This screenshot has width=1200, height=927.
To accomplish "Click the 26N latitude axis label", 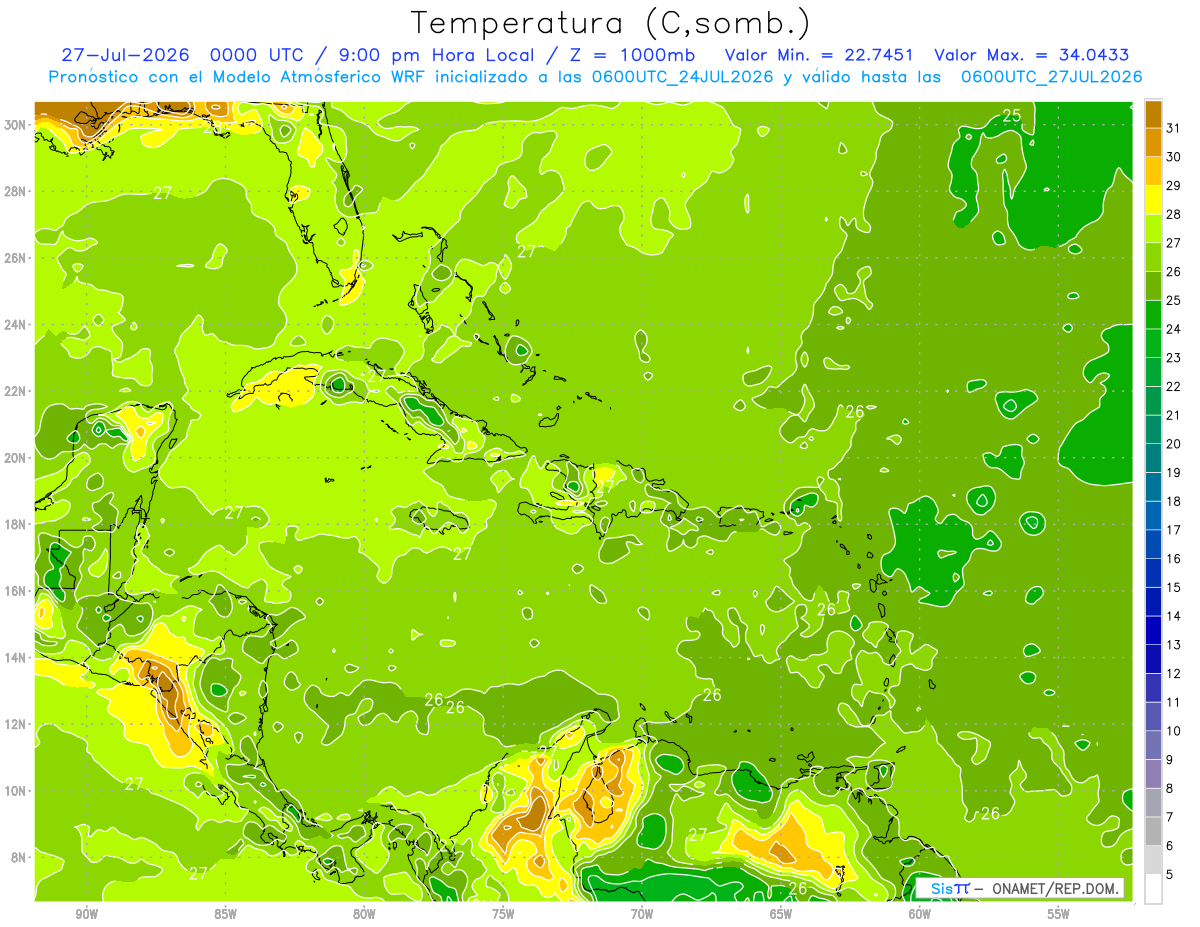I will tap(16, 258).
